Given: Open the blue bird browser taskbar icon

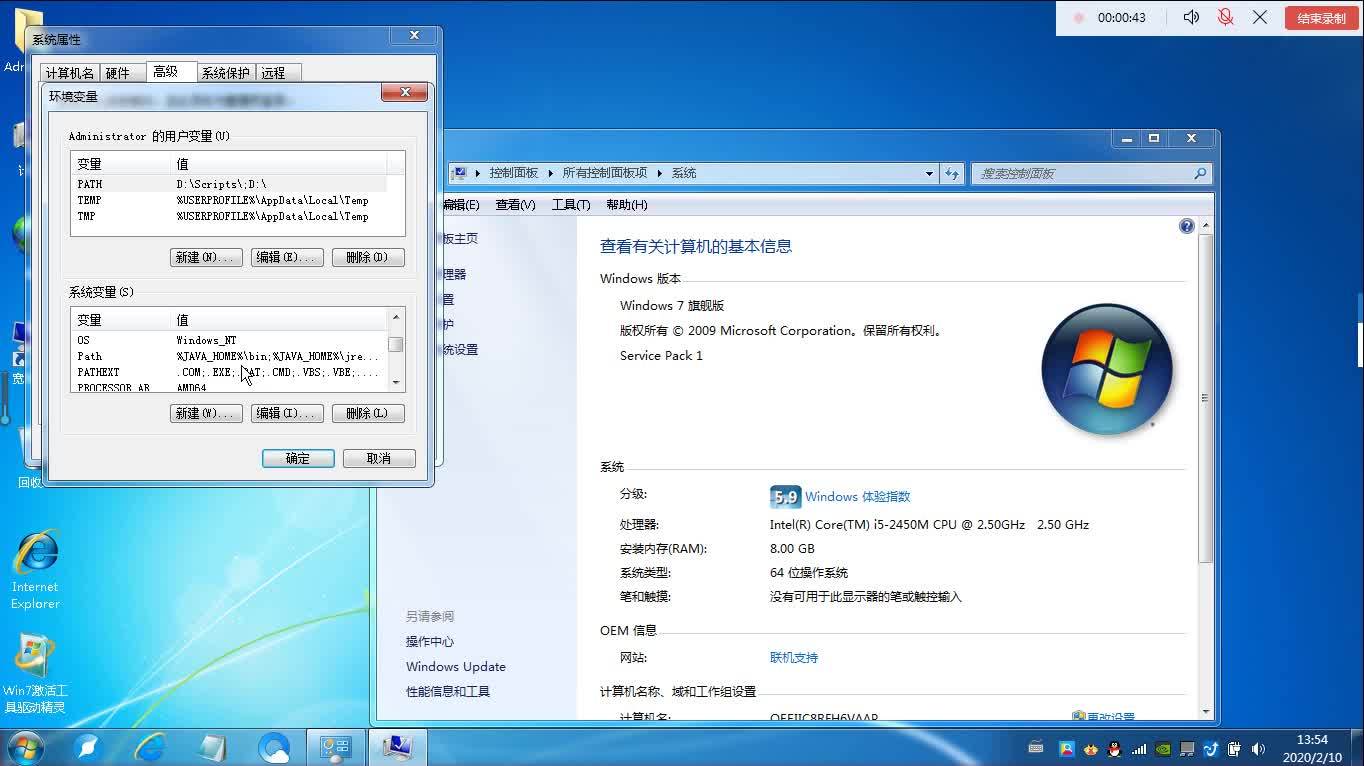Looking at the screenshot, I should [88, 747].
